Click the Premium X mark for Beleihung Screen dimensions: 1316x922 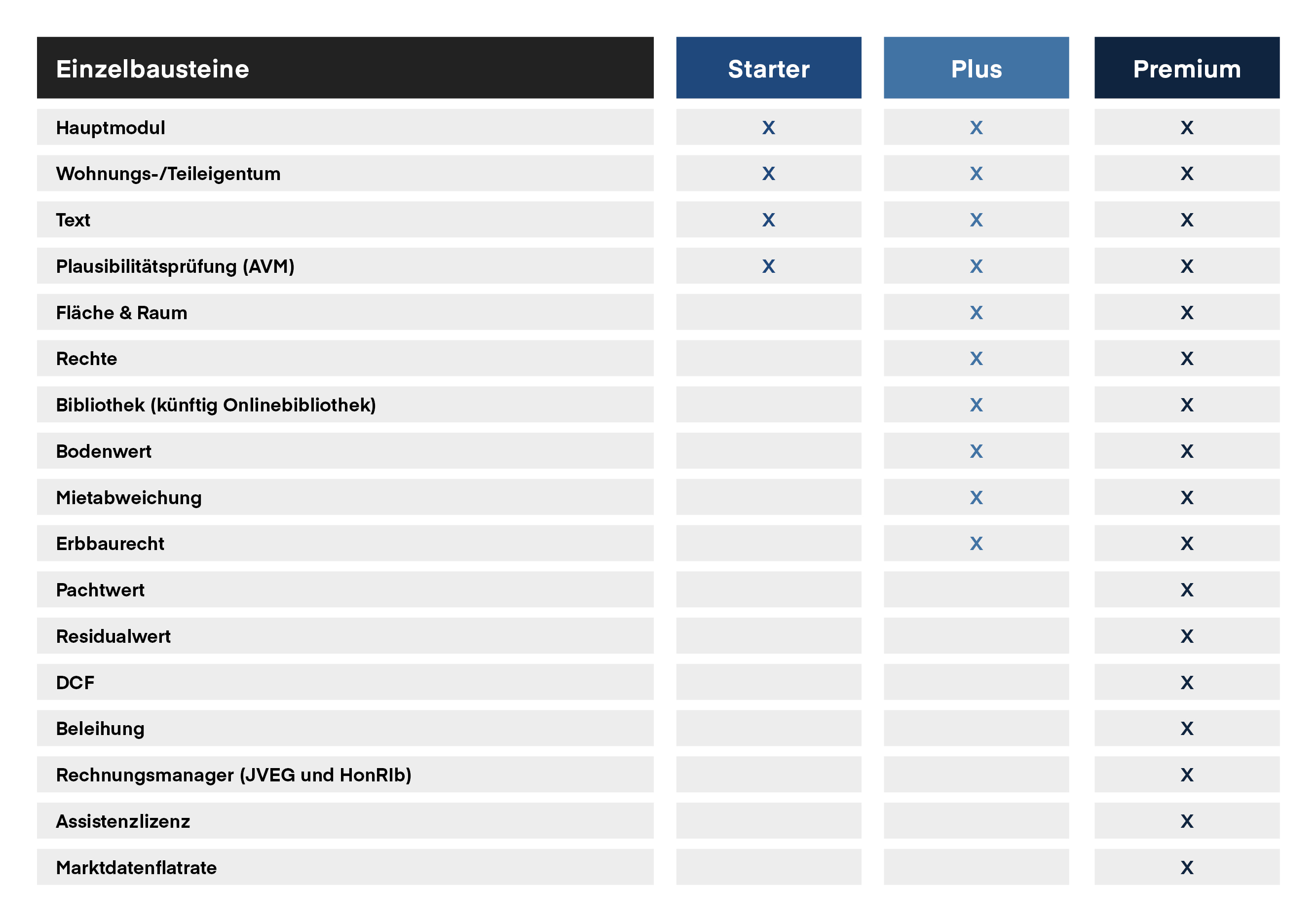pyautogui.click(x=1186, y=728)
